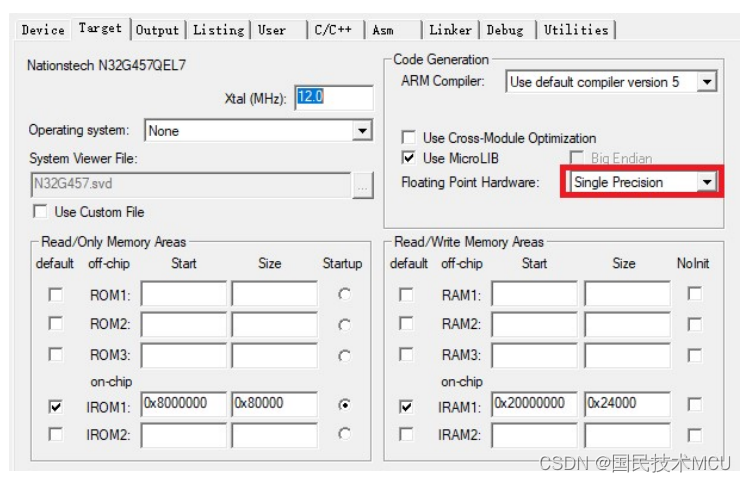
Task: Check the ROM2 default checkbox
Action: 56,324
